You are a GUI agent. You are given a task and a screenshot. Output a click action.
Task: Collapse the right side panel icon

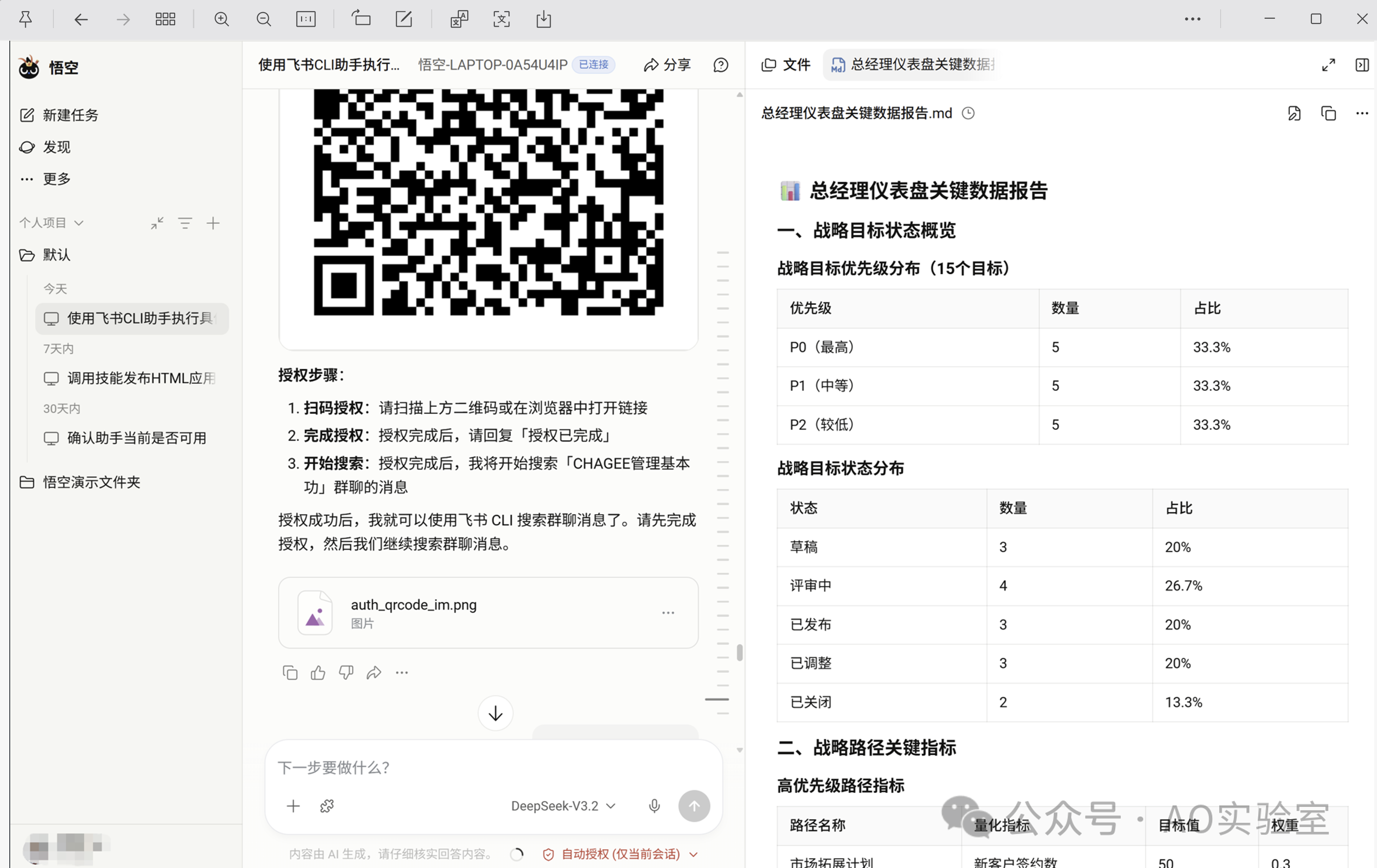point(1362,65)
